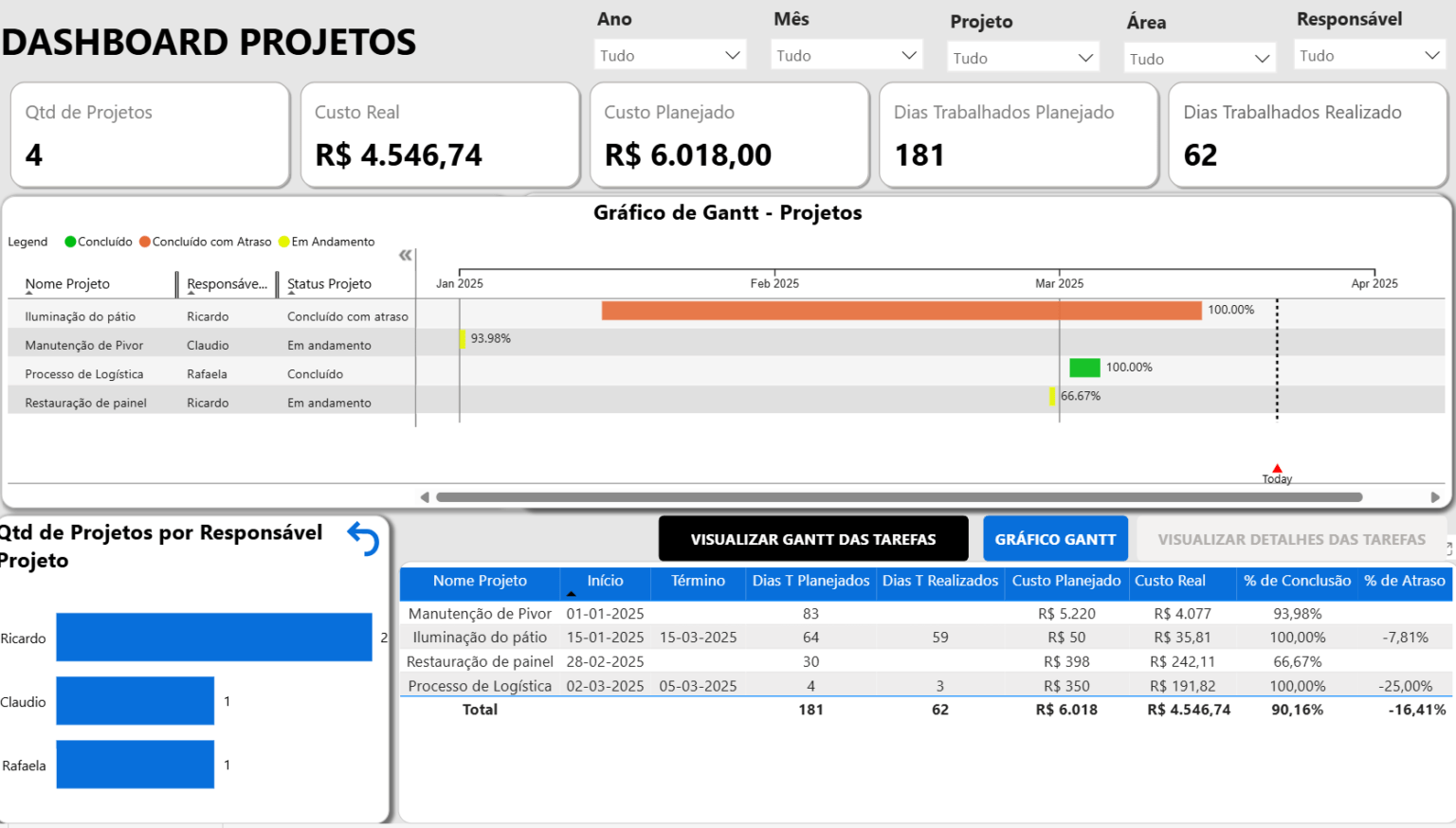The width and height of the screenshot is (1456, 828).
Task: Click the Visualizar Gantt das Tarefas button
Action: (813, 538)
